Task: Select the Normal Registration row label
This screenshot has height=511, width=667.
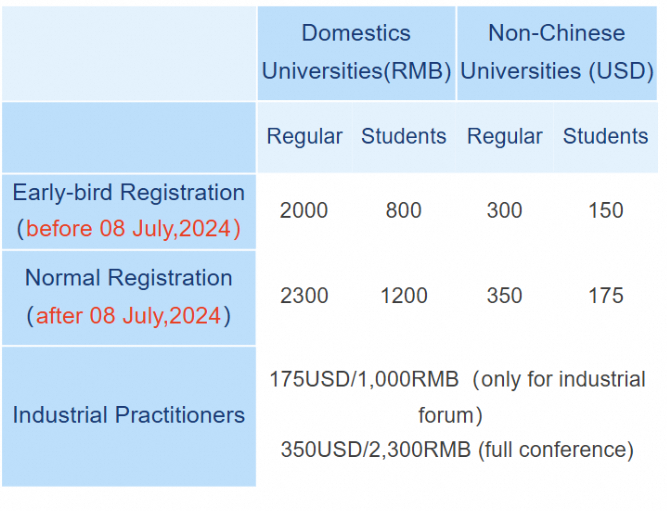Action: click(128, 279)
